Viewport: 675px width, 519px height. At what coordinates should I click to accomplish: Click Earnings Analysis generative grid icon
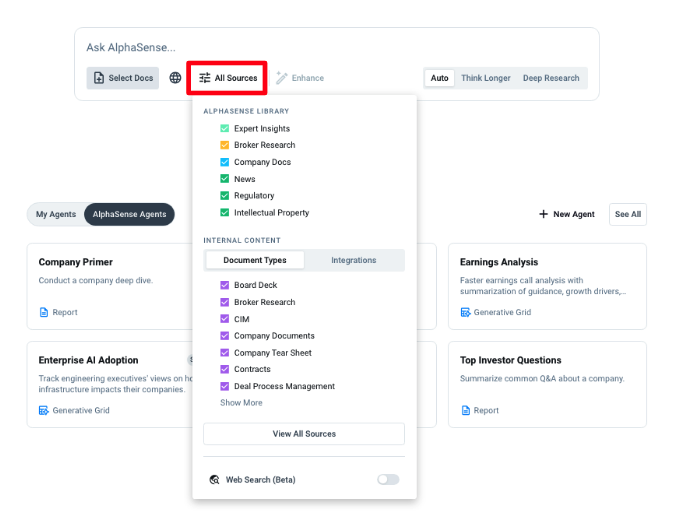pyautogui.click(x=465, y=312)
